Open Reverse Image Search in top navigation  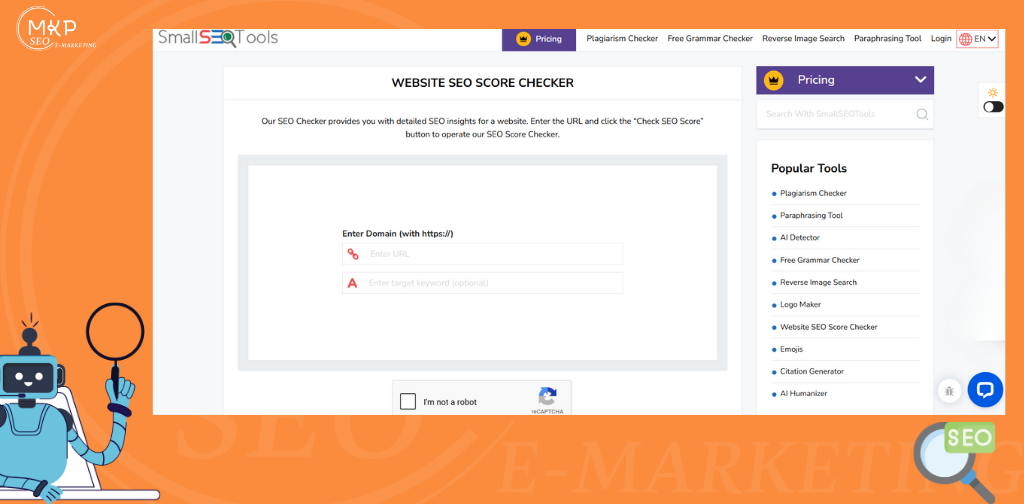803,39
